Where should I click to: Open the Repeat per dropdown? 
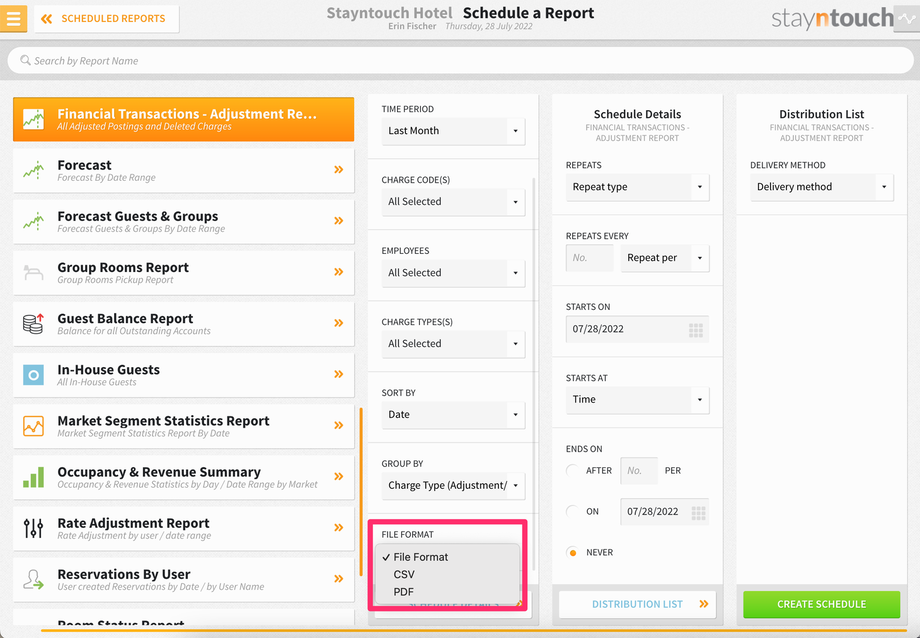[665, 258]
